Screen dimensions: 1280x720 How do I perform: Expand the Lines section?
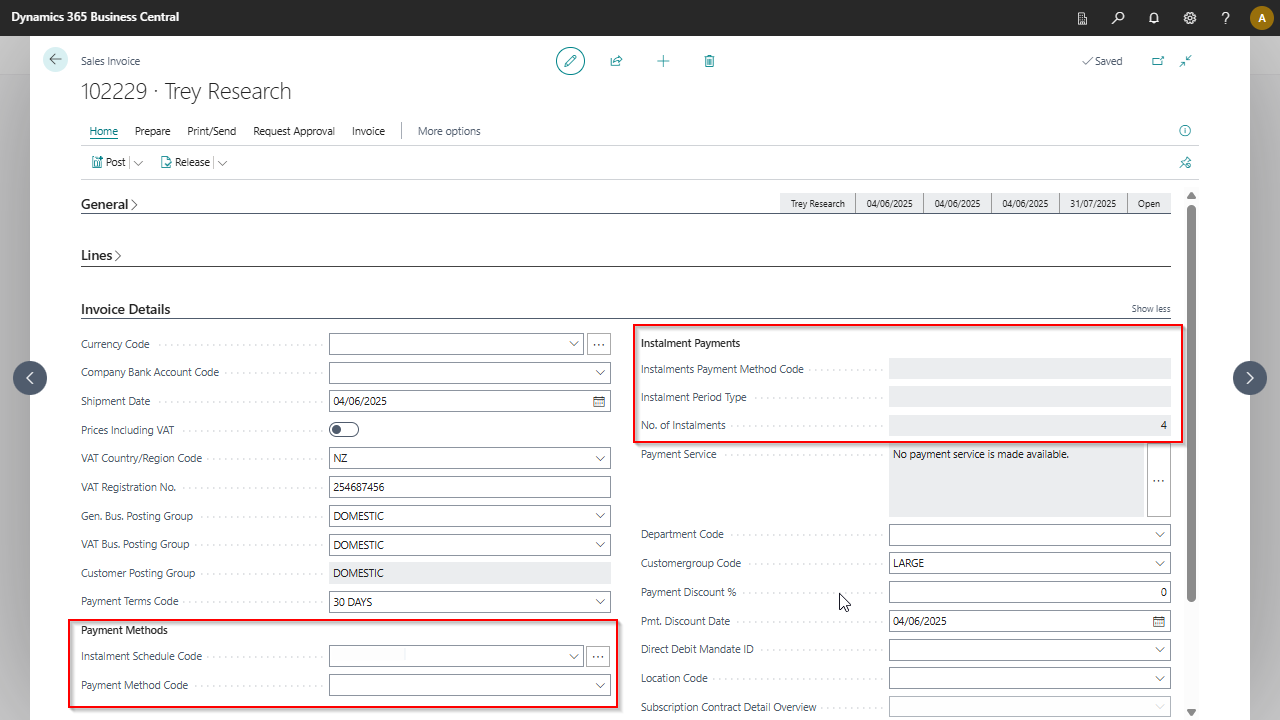point(101,255)
